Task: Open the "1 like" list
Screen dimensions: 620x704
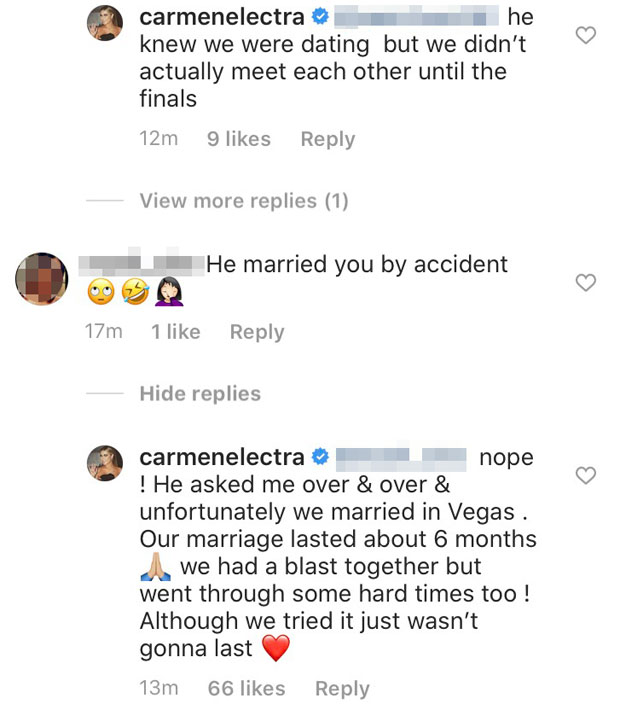Action: (x=176, y=332)
